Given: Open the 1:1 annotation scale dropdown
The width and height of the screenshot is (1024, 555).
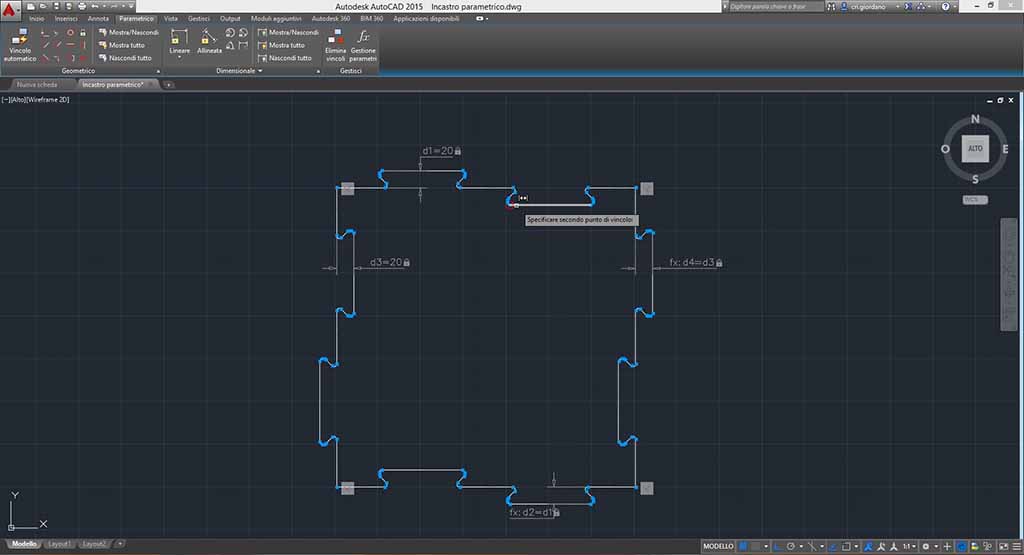Looking at the screenshot, I should click(907, 547).
